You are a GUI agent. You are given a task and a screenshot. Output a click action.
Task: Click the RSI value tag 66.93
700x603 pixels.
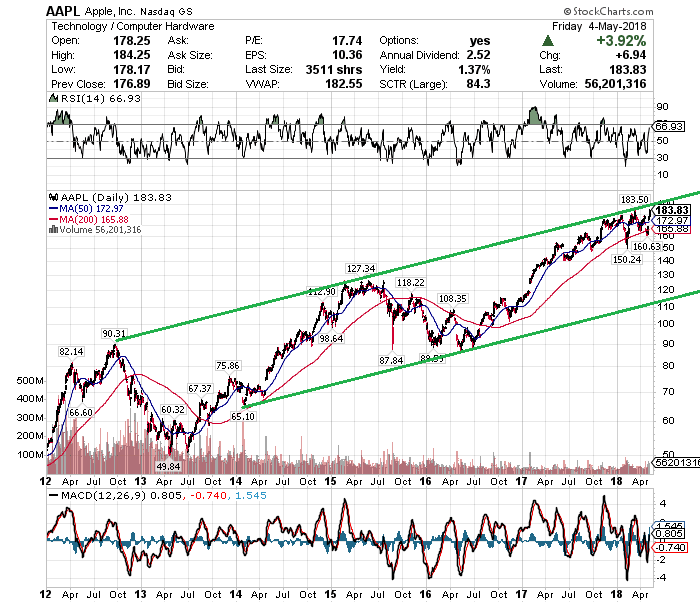(x=669, y=126)
